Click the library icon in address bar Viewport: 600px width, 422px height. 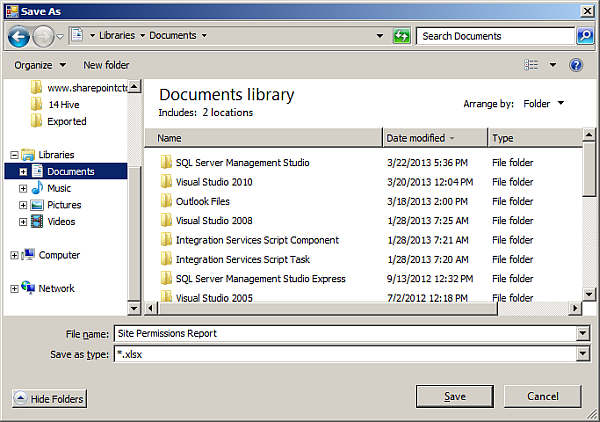pyautogui.click(x=77, y=35)
